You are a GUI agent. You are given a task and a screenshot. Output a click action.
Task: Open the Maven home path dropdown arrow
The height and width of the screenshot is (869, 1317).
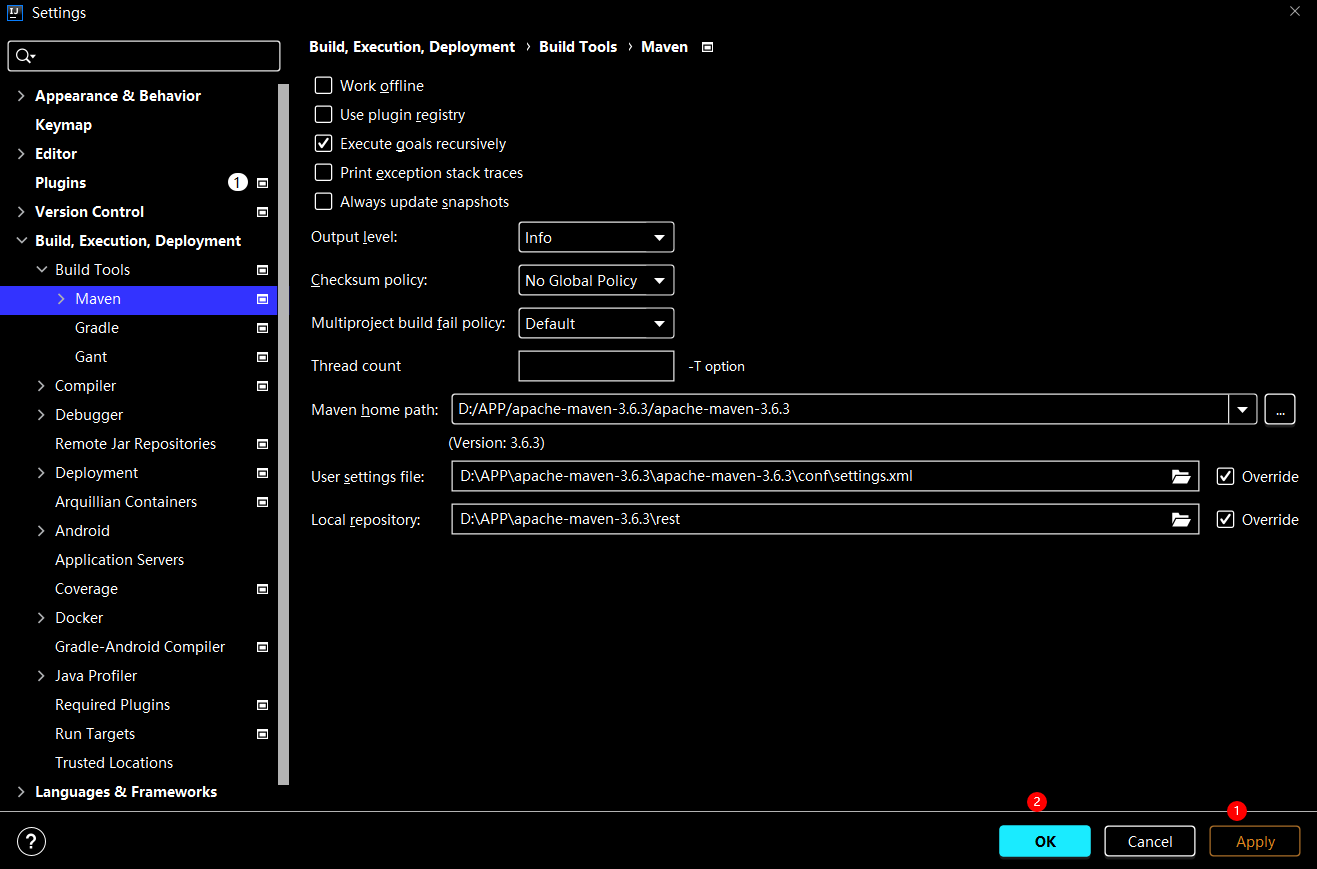1242,409
